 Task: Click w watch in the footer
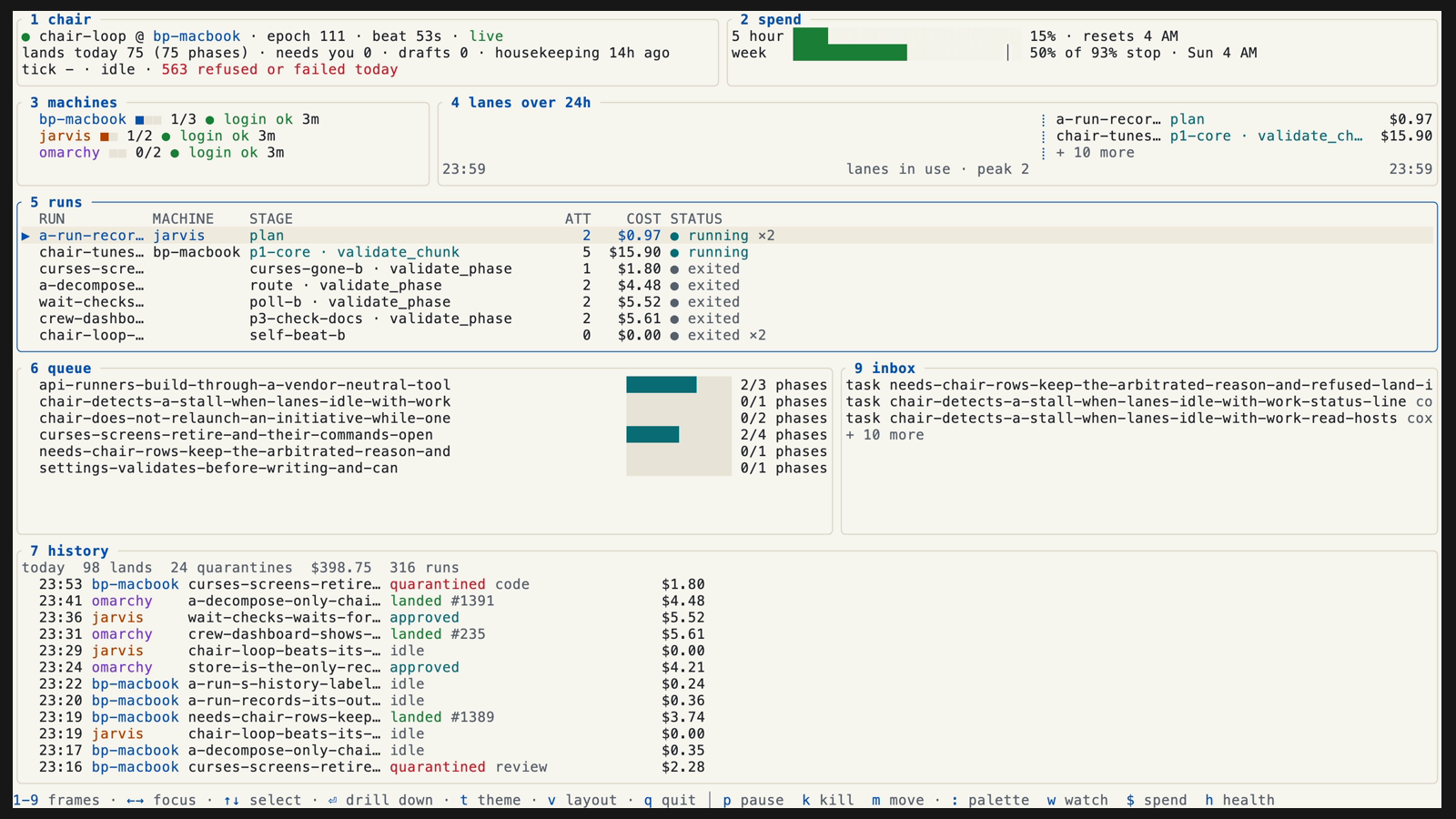coord(1077,800)
